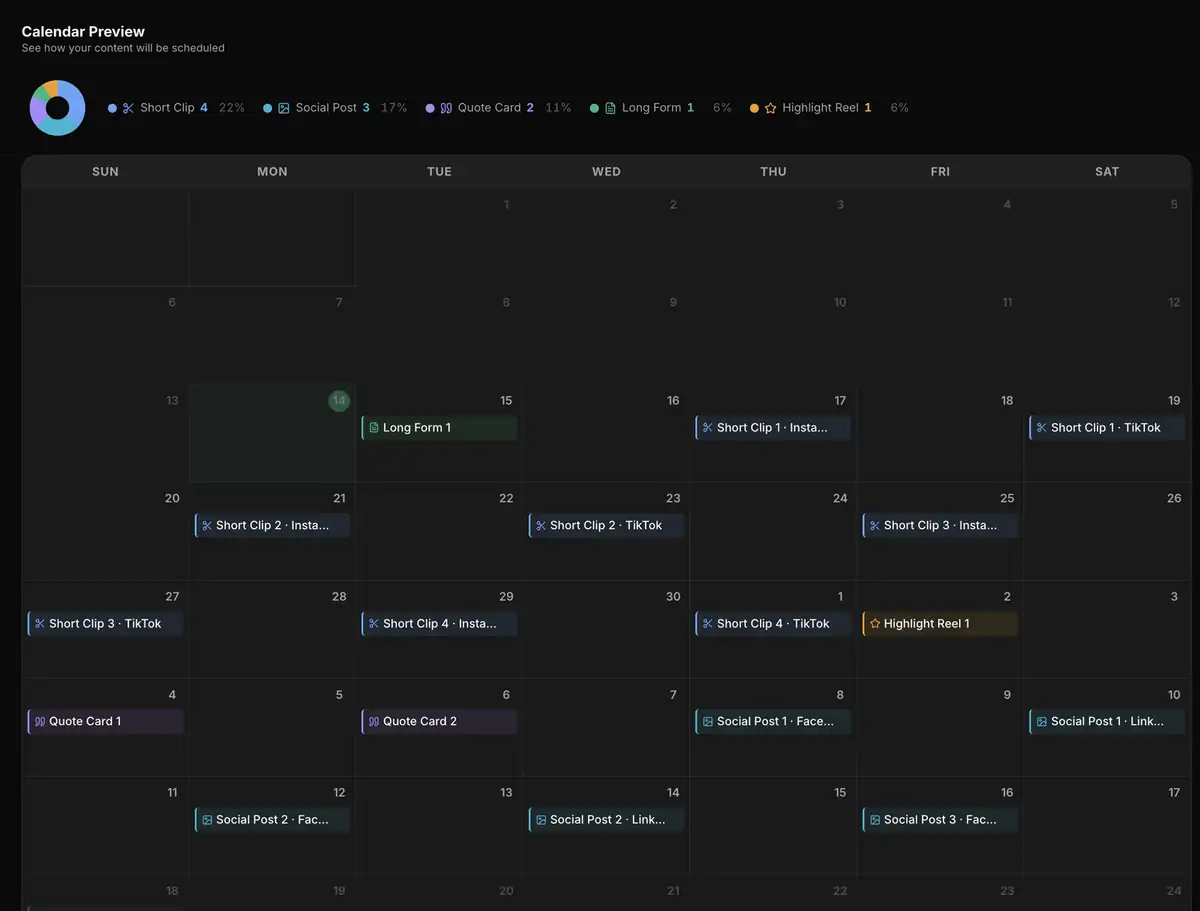
Task: Click scissors icon on Short Clip 2 Insta event
Action: tap(207, 526)
